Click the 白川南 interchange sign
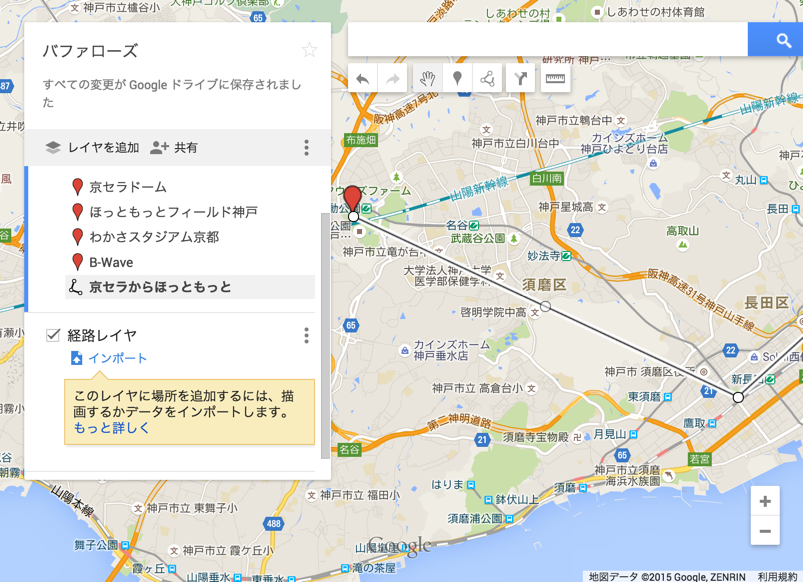 547,178
